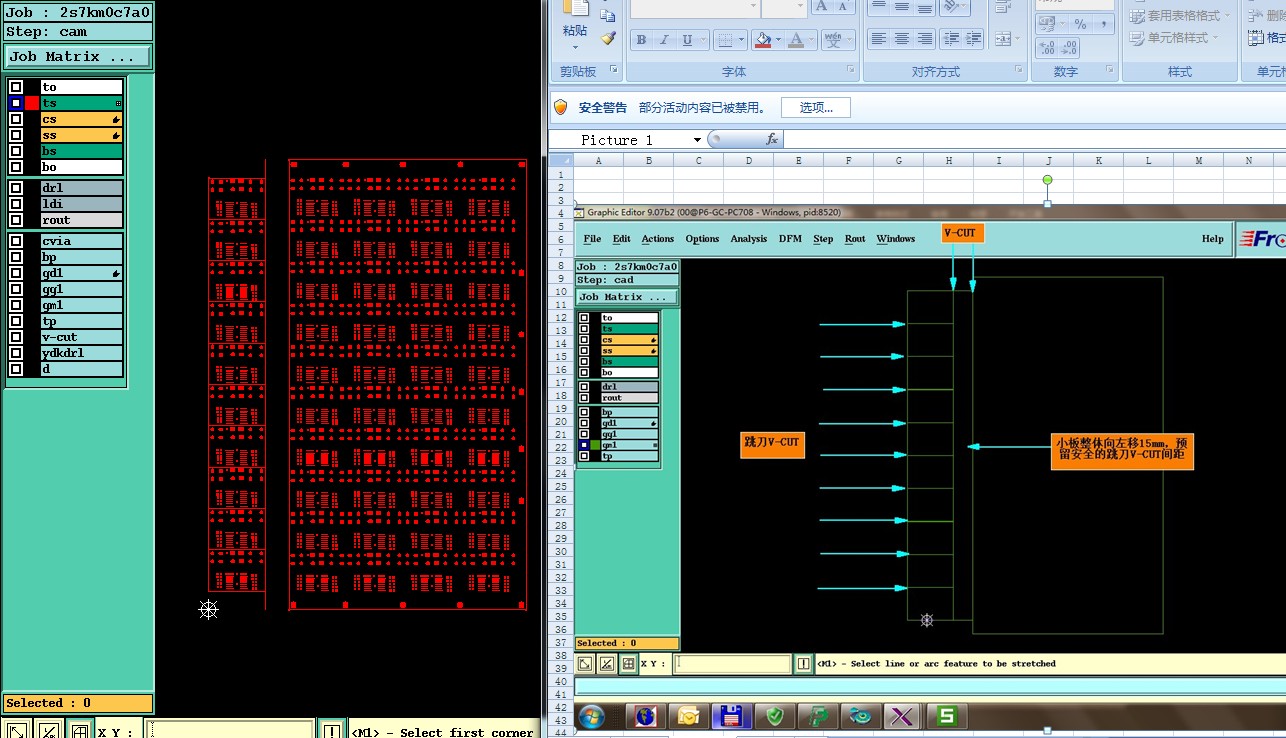
Task: Select column header H in Excel
Action: [949, 160]
